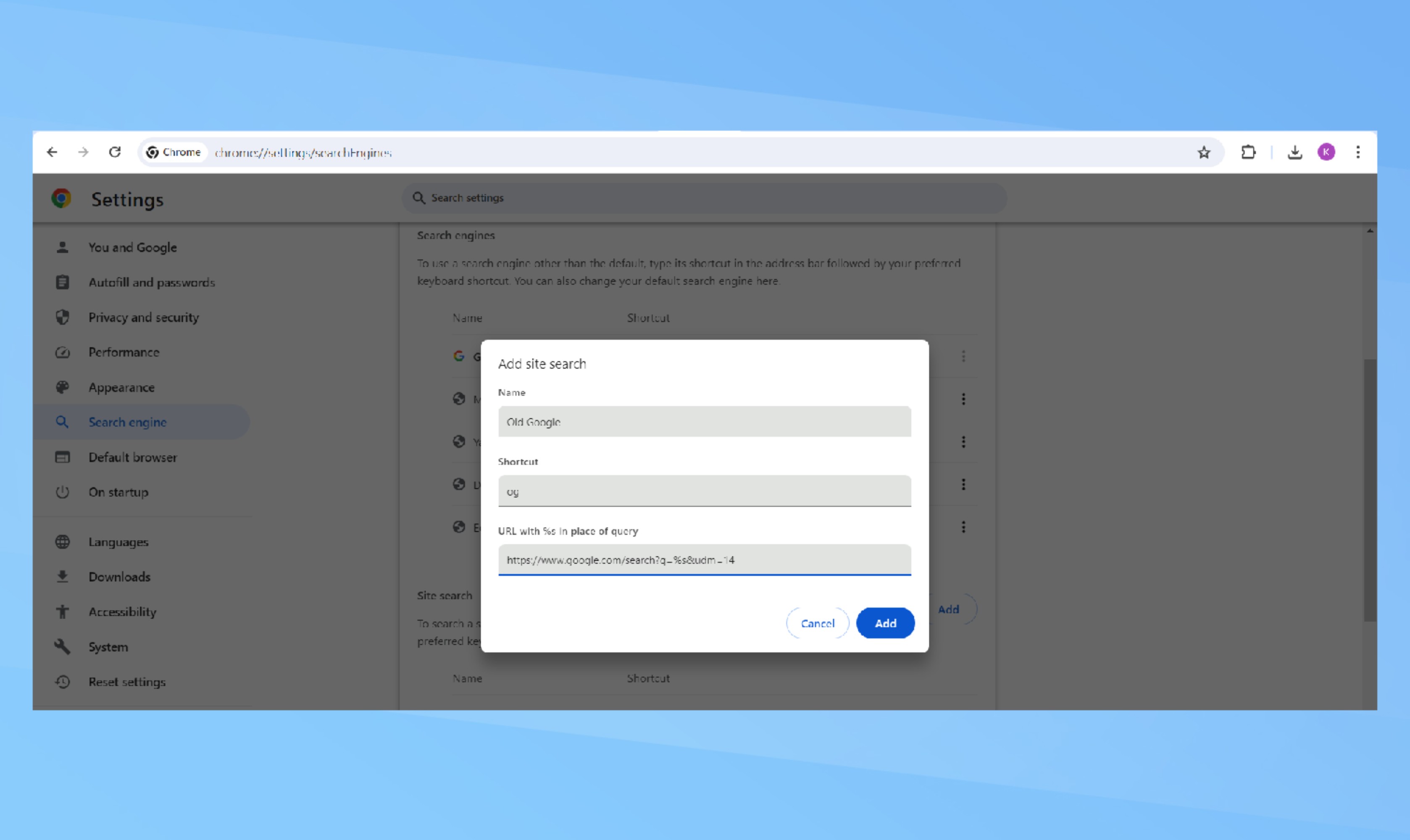This screenshot has height=840, width=1410.
Task: Open Chrome's three-dot browser menu
Action: (1358, 152)
